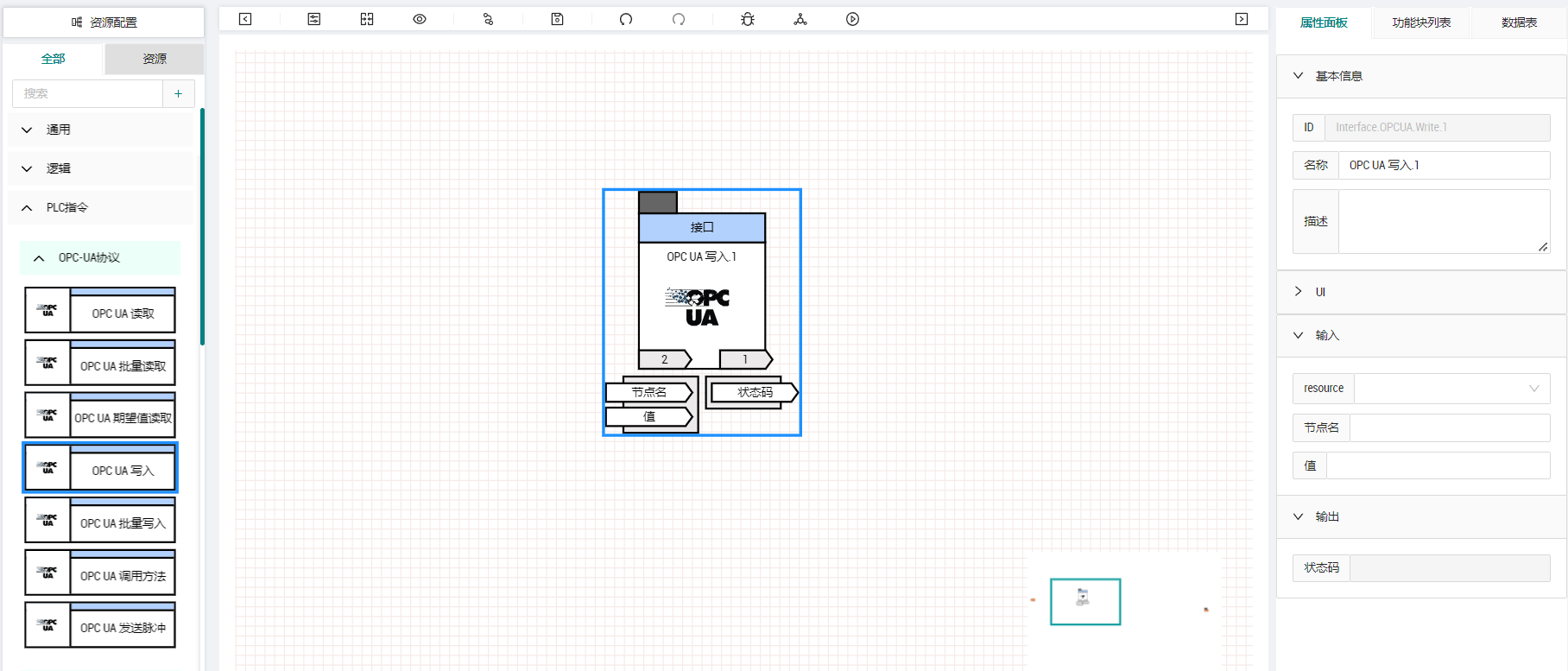Click the 状态码 output port on canvas
Viewport: 1568px width, 671px height.
[x=755, y=392]
